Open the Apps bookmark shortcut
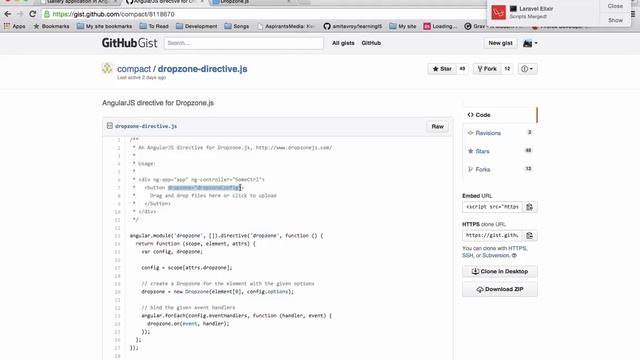 click(14, 26)
